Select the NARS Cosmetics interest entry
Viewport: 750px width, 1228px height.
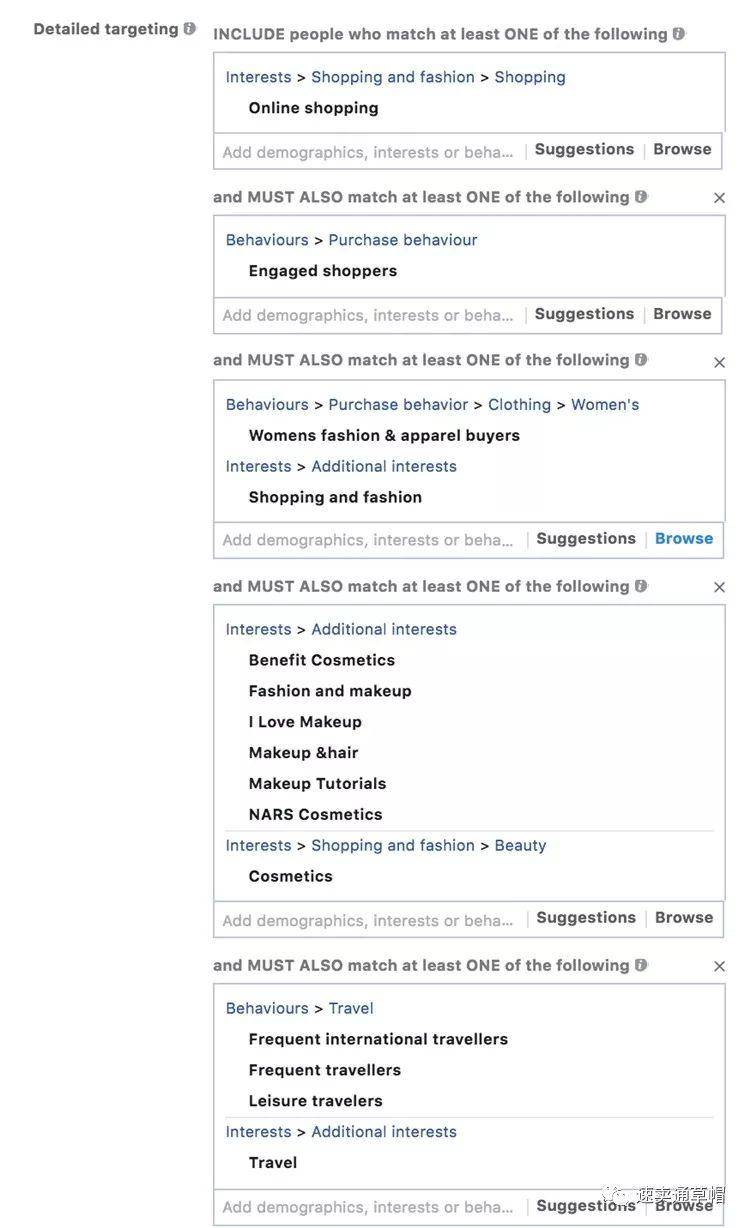pos(315,814)
